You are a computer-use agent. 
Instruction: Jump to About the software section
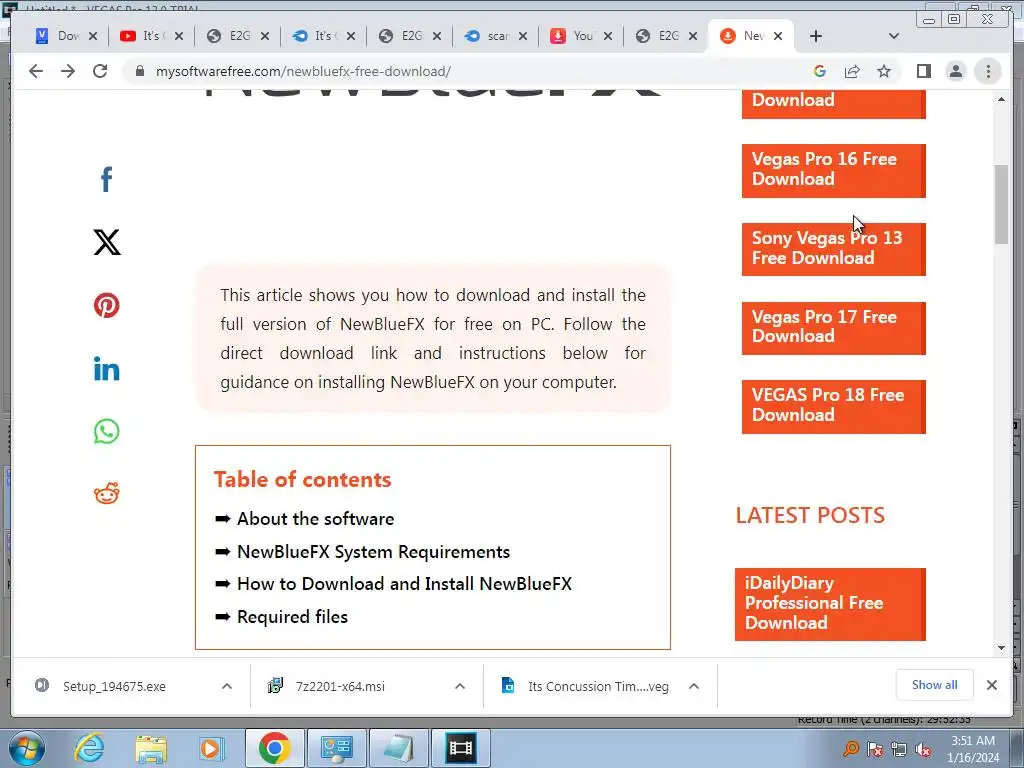[x=315, y=519]
